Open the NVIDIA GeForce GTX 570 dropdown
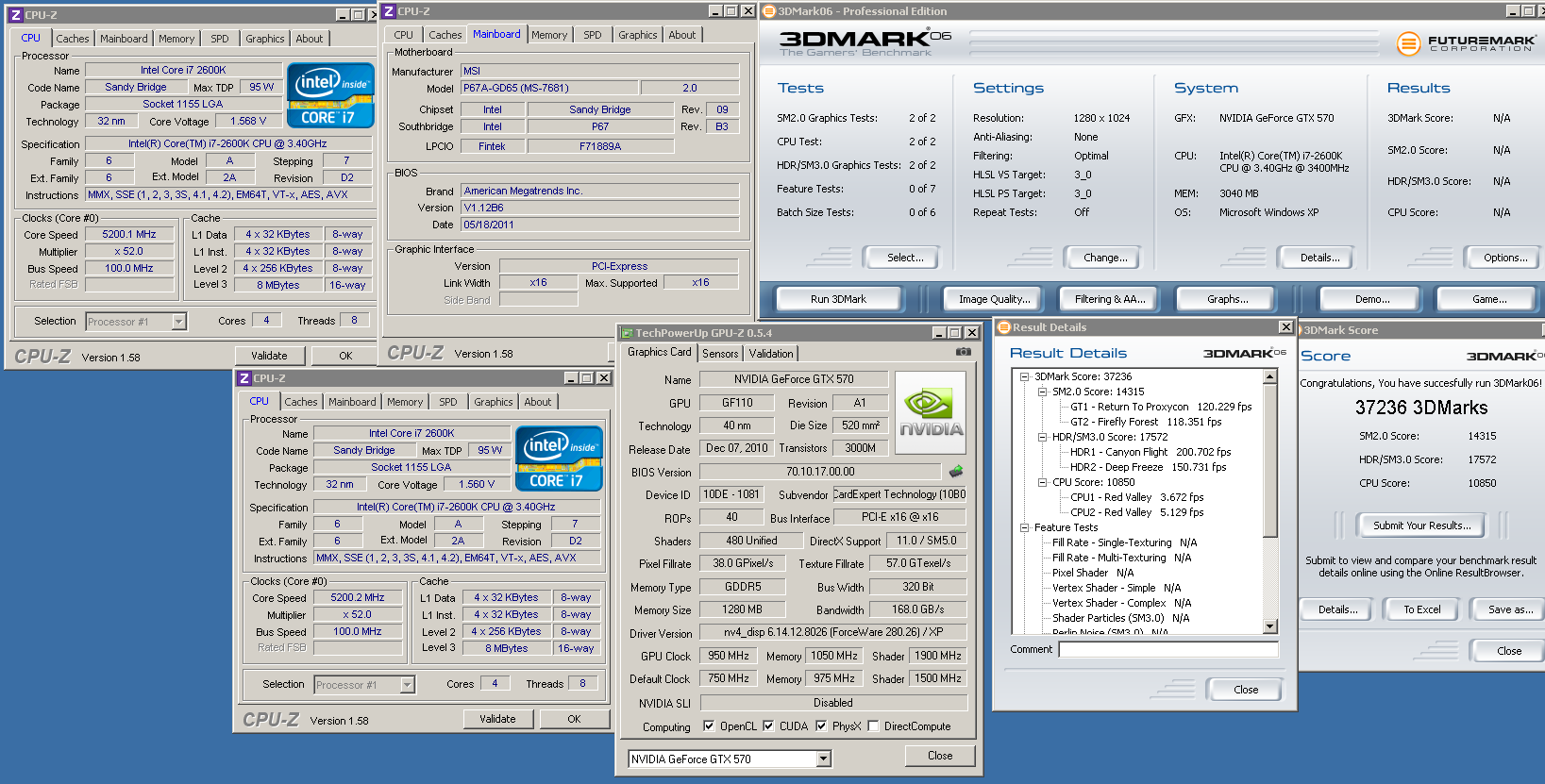The image size is (1545, 784). click(823, 759)
